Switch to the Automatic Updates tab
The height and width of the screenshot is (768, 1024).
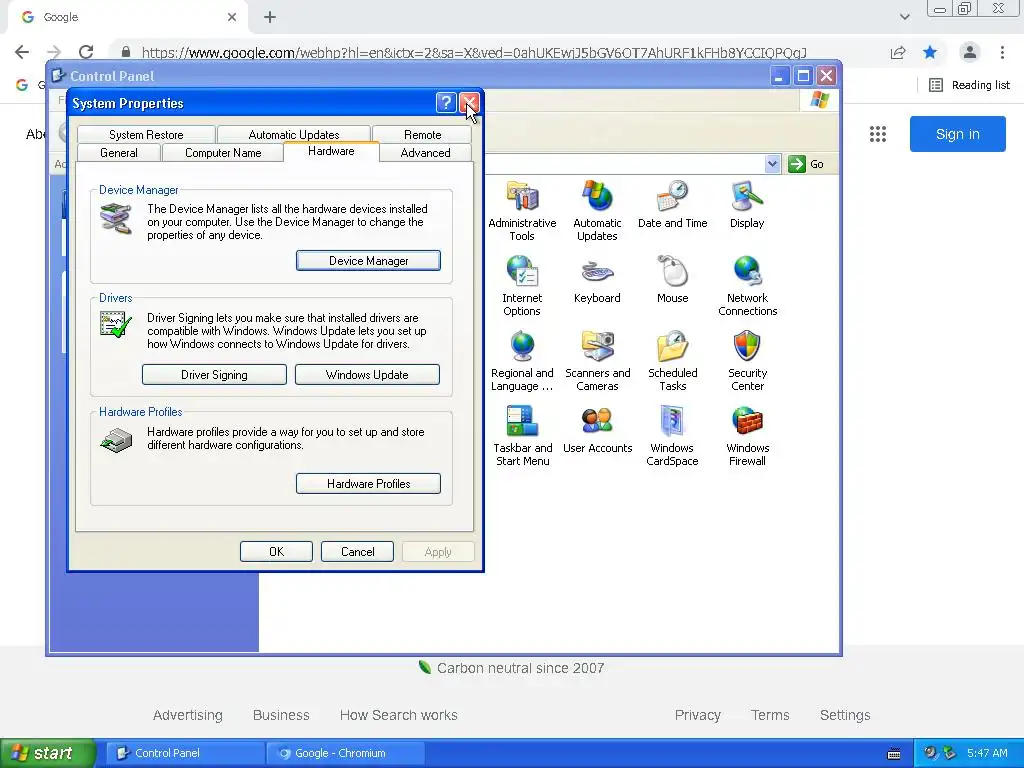294,135
